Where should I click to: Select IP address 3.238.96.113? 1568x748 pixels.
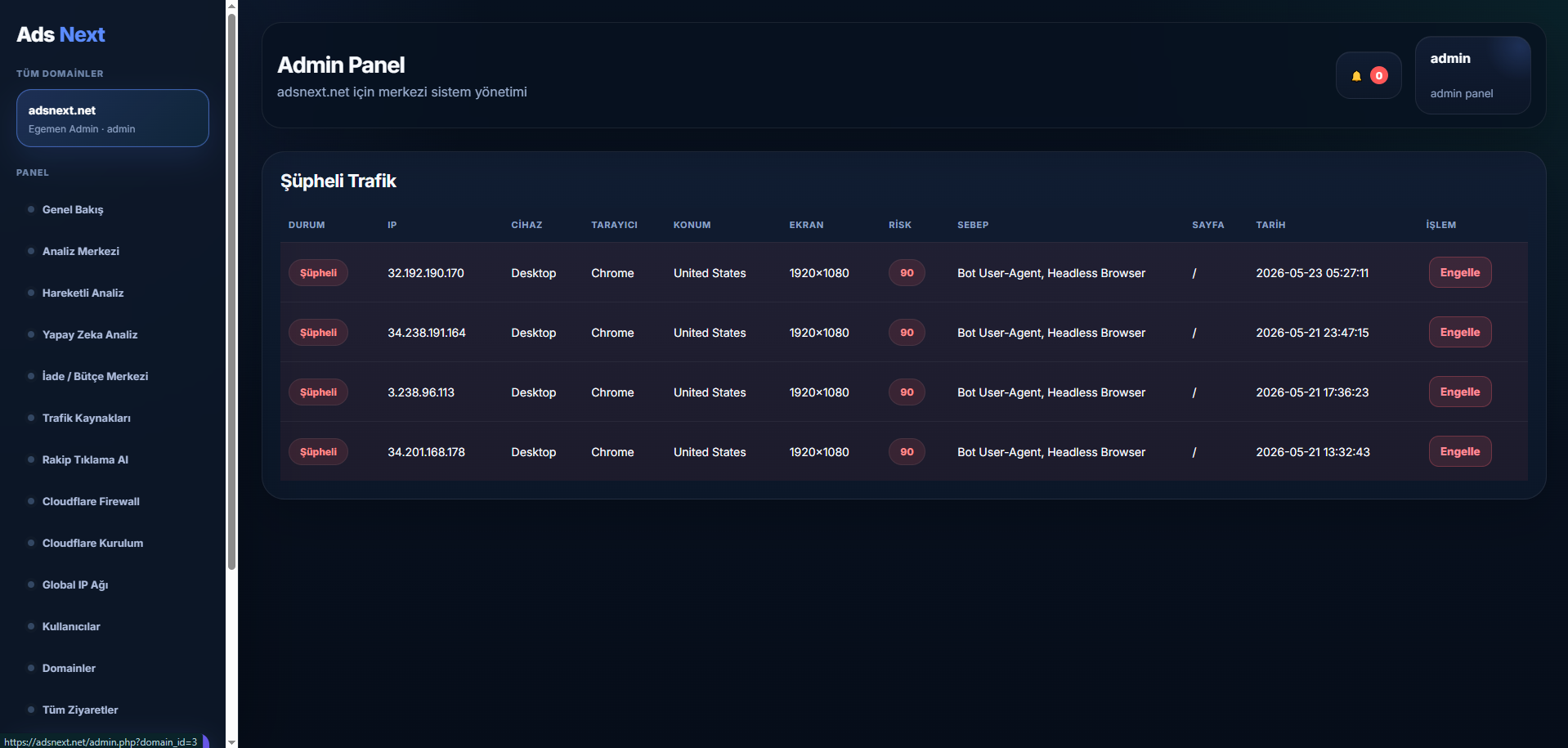(x=421, y=392)
